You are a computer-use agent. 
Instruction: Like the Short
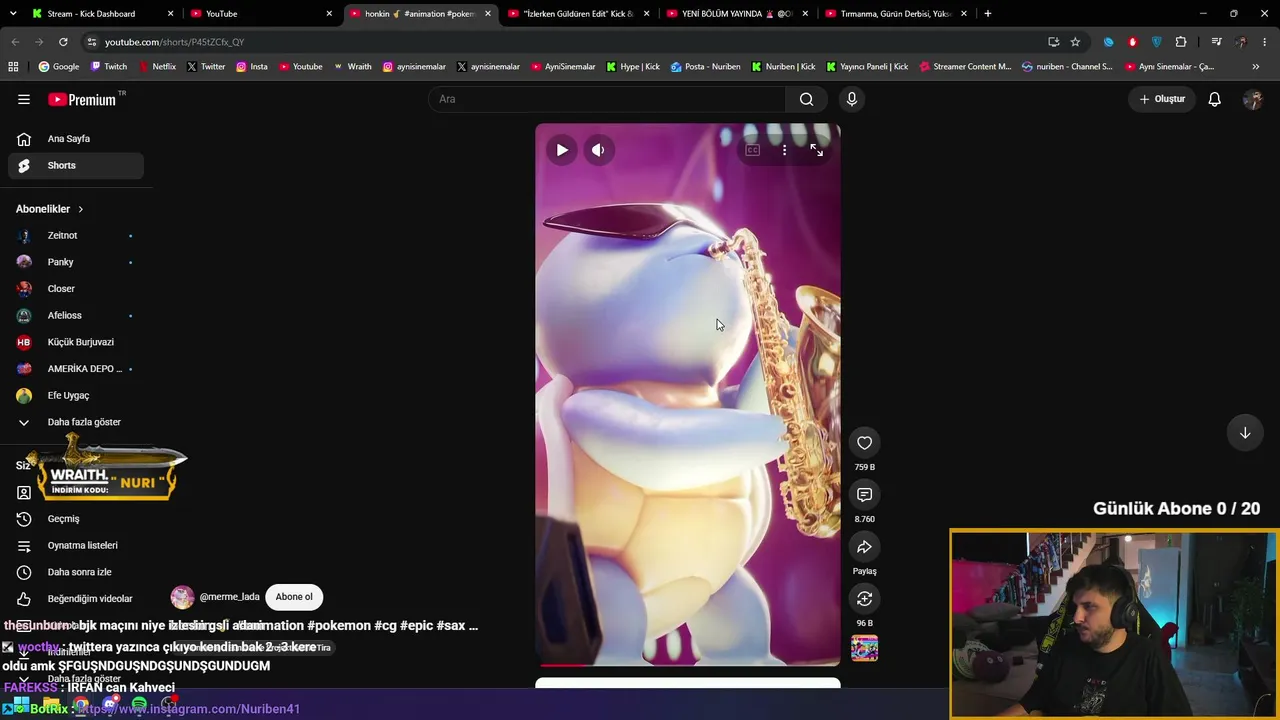pos(865,443)
